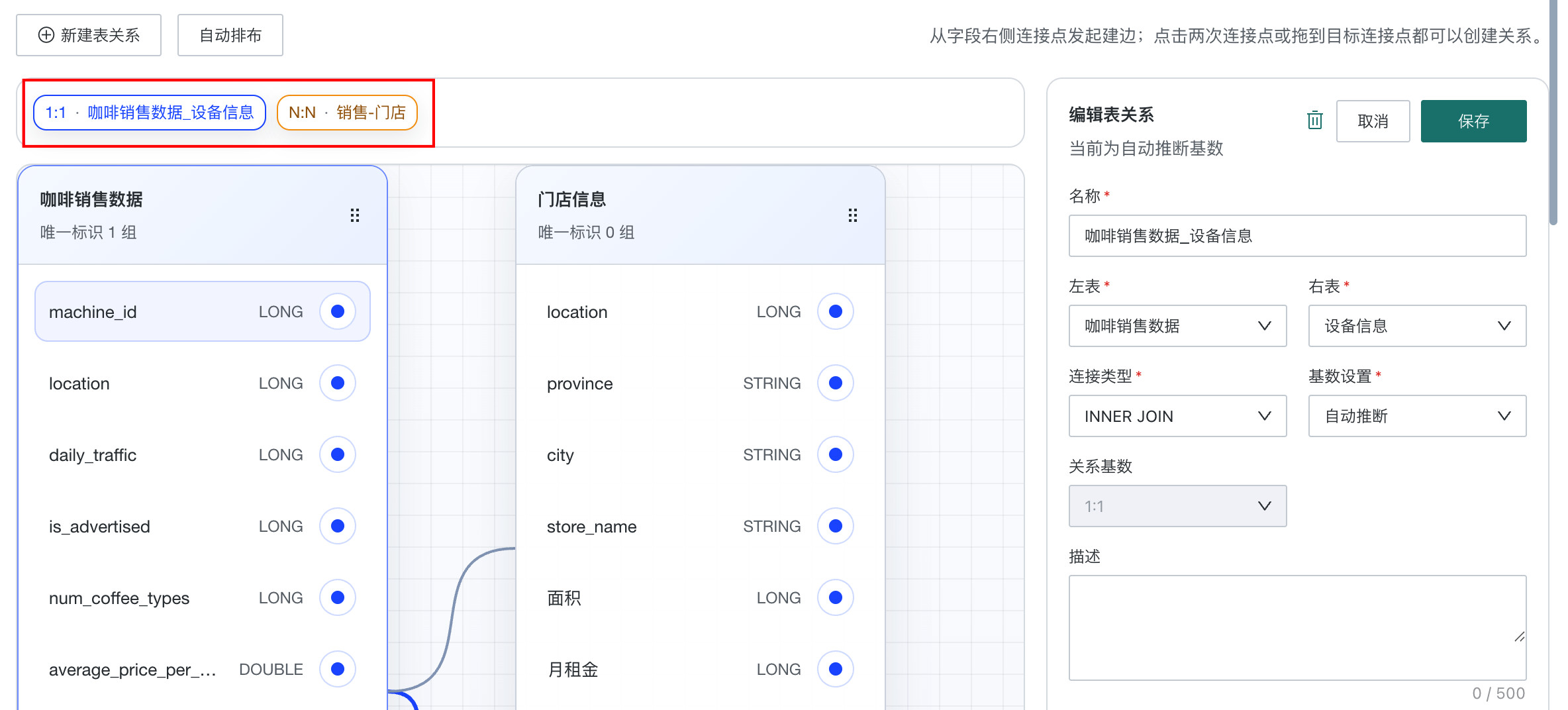Click connection point of 月租金 field
Screen dimensions: 1568x710
pyautogui.click(x=836, y=669)
